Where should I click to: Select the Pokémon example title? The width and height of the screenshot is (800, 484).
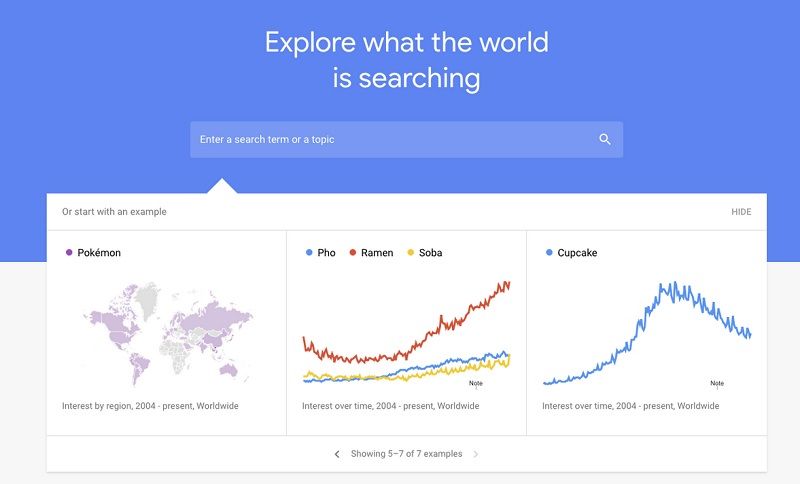[x=99, y=252]
